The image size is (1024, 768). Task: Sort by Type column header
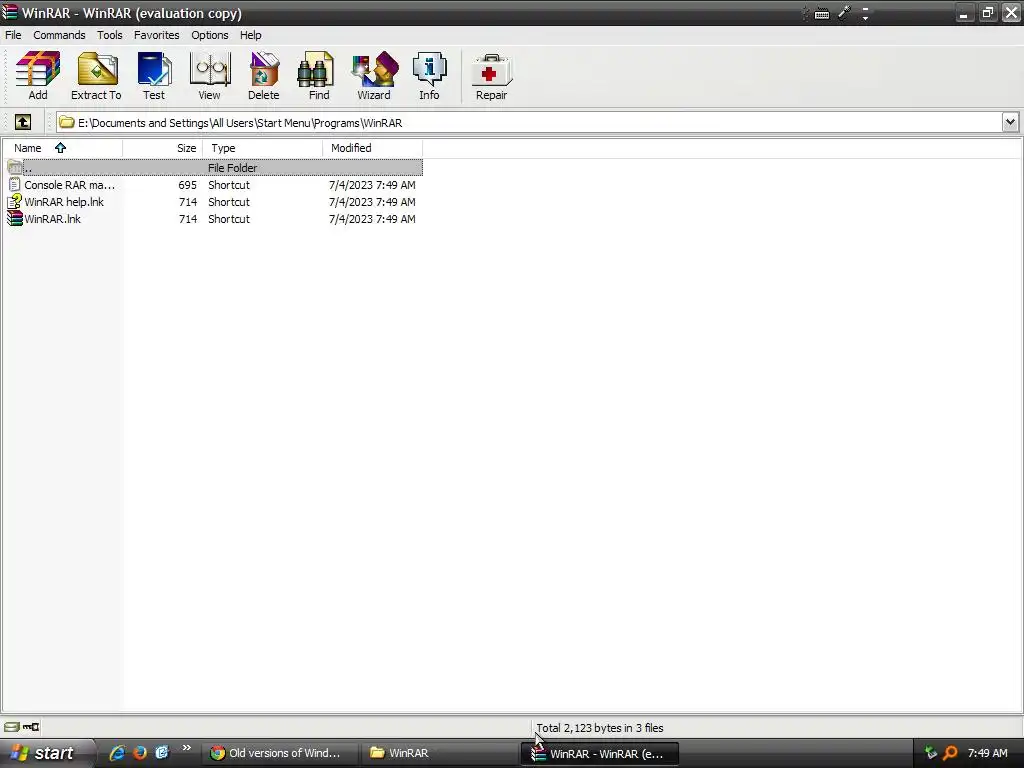tap(263, 148)
